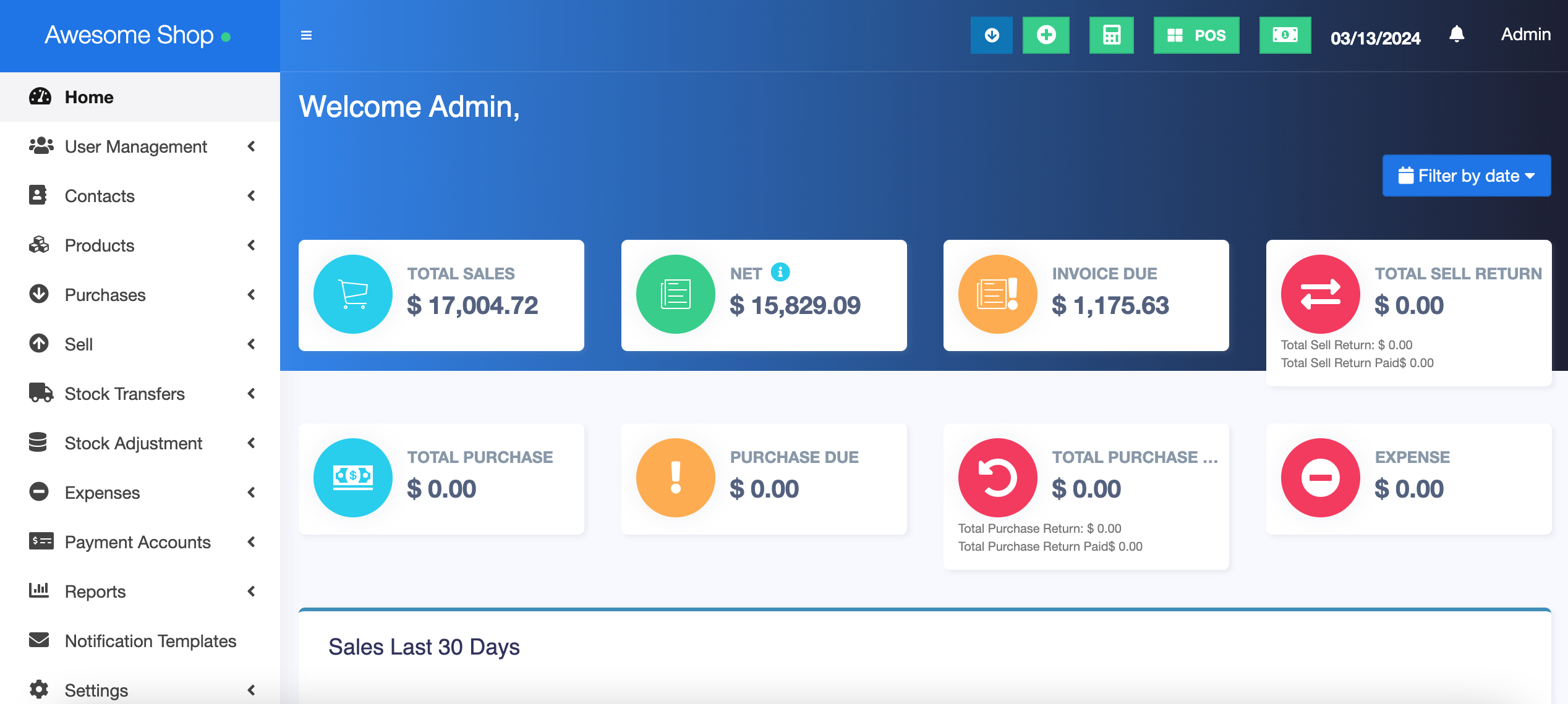Click the Awesome Shop logo text
1568x704 pixels.
click(x=129, y=35)
